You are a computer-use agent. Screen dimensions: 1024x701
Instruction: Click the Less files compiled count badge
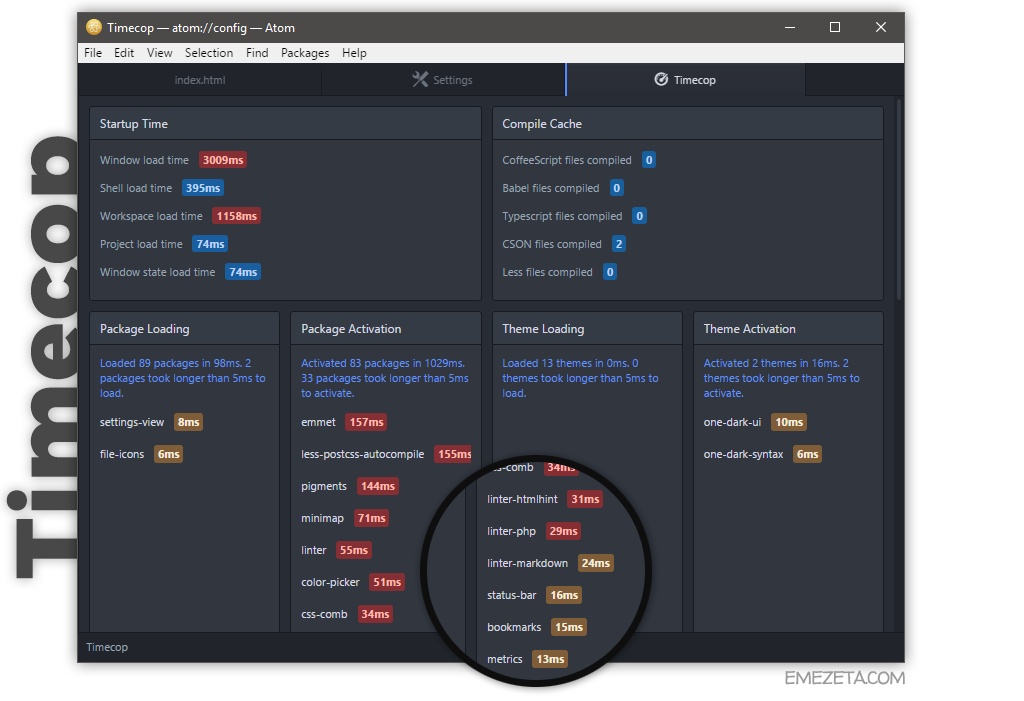coord(609,272)
